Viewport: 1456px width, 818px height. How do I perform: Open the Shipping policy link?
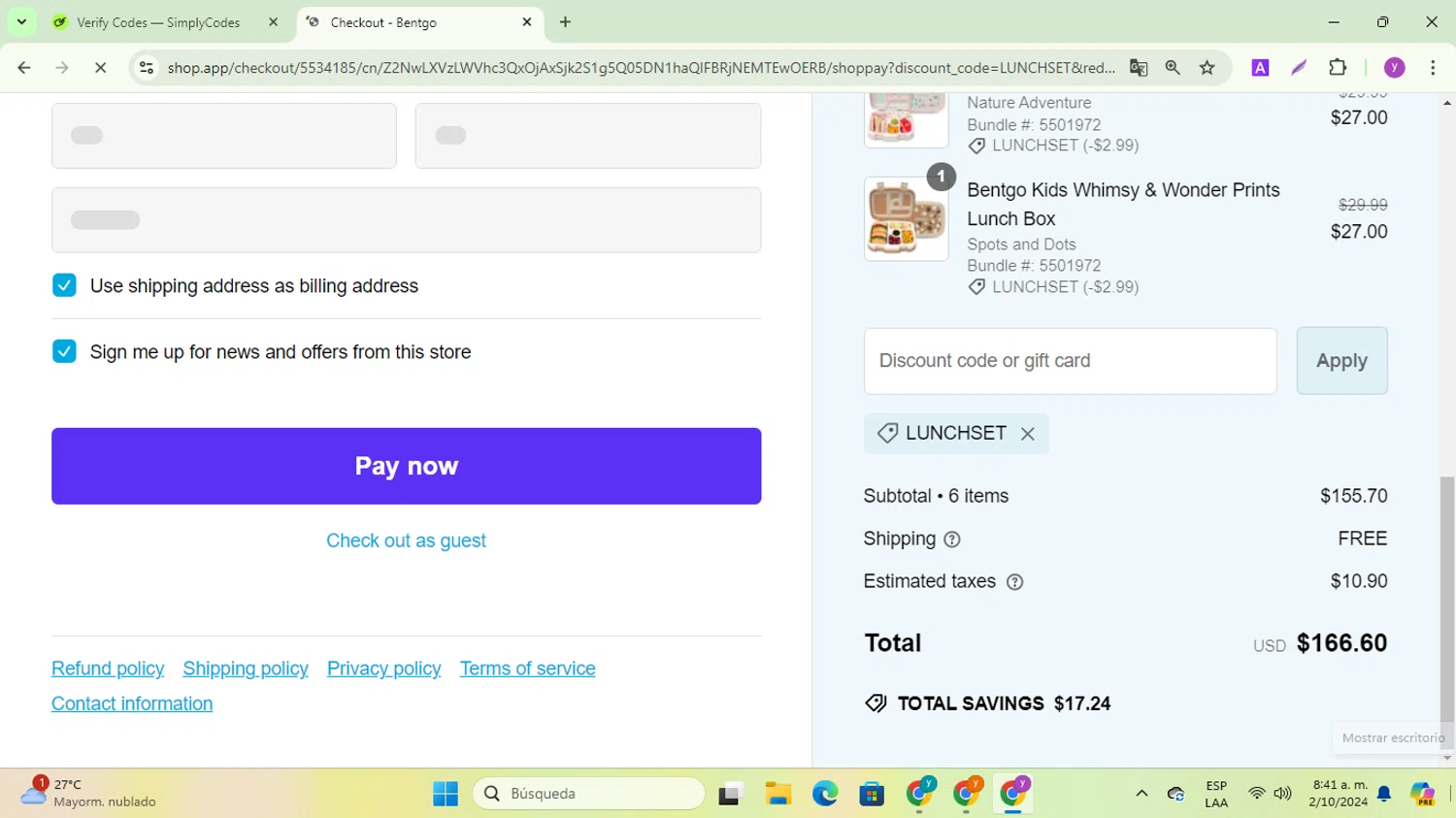246,669
